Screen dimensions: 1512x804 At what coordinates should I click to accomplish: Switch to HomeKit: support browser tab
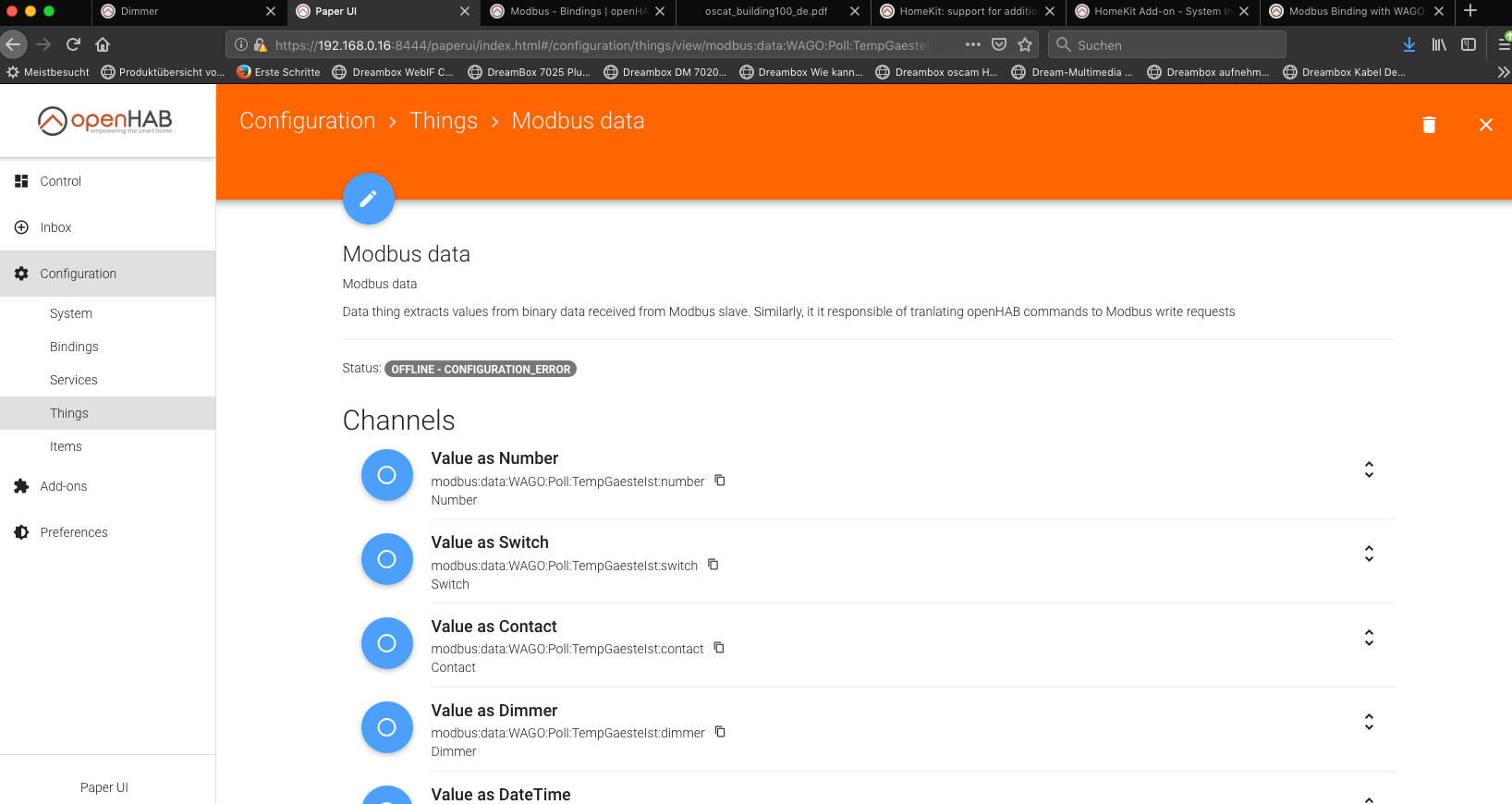[968, 11]
